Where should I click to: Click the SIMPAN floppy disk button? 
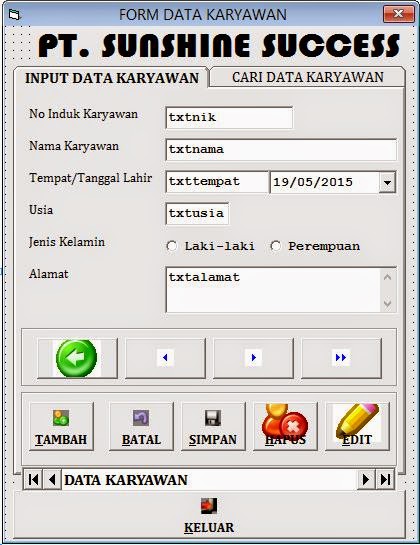coord(213,426)
